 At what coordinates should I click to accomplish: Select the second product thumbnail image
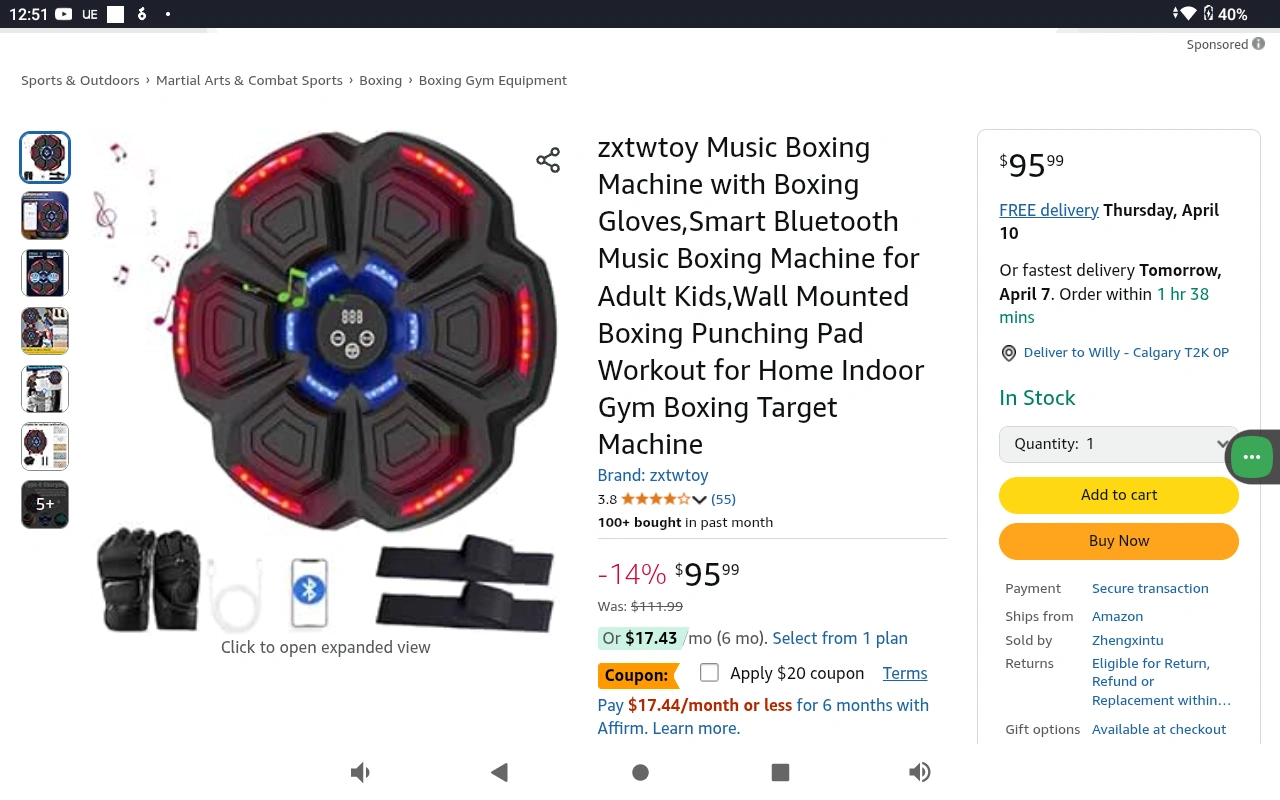coord(45,215)
